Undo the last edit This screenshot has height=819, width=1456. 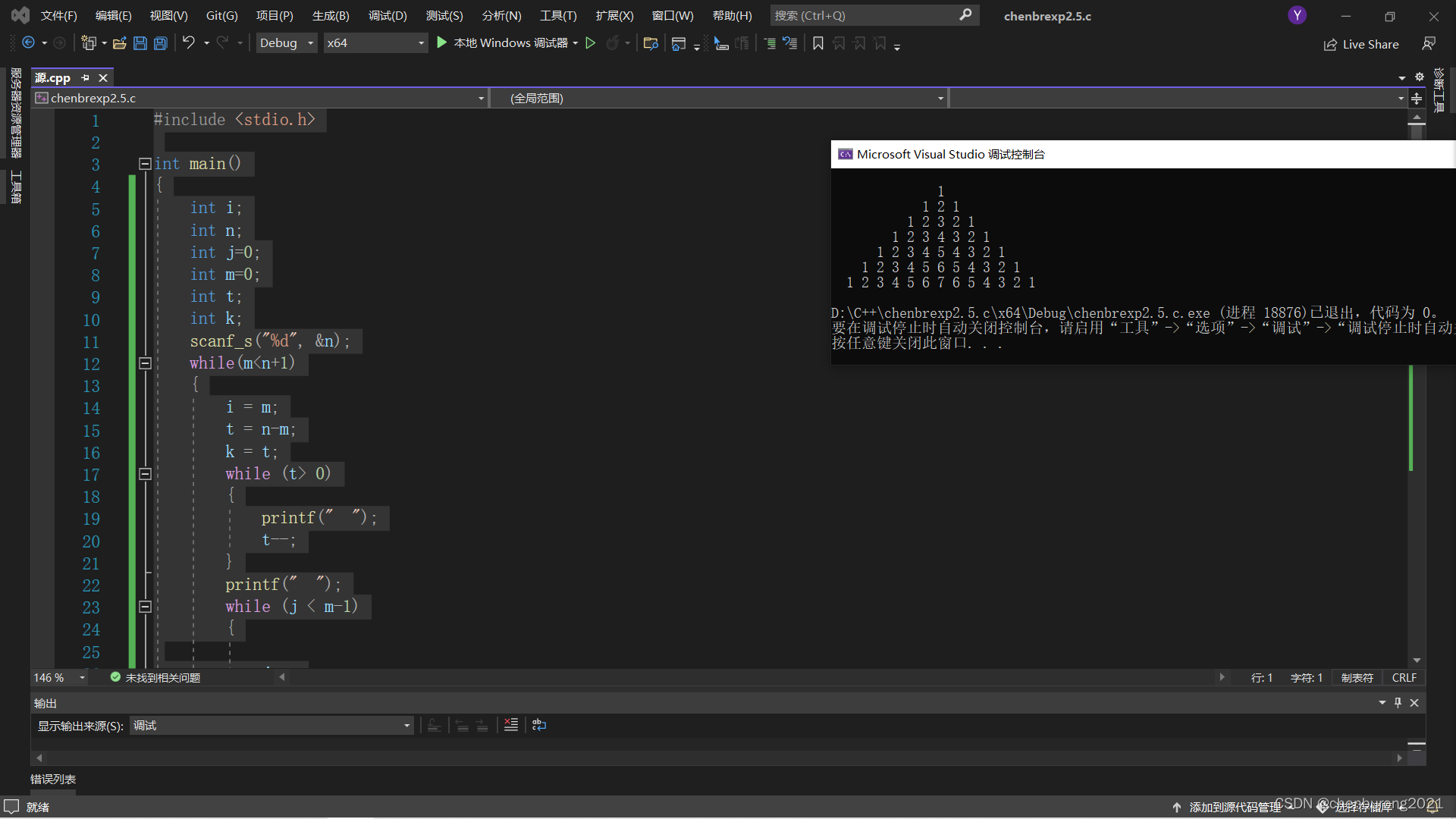tap(189, 43)
